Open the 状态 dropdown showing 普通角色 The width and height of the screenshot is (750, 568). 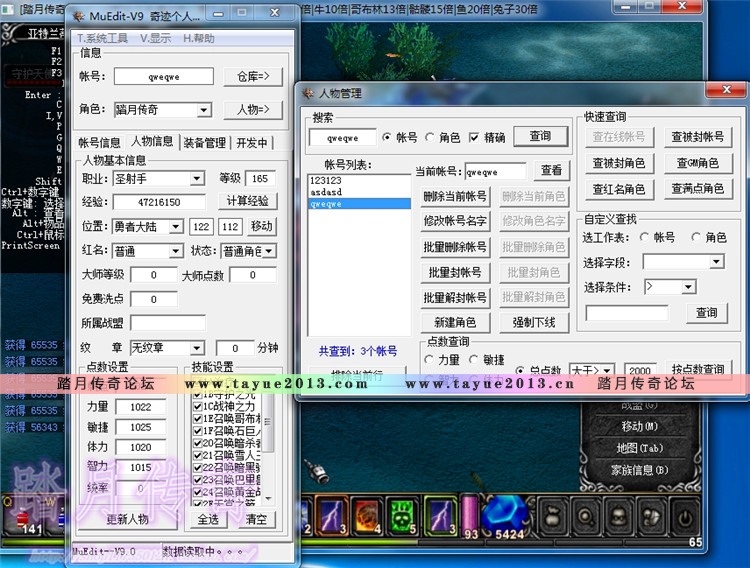click(x=268, y=251)
